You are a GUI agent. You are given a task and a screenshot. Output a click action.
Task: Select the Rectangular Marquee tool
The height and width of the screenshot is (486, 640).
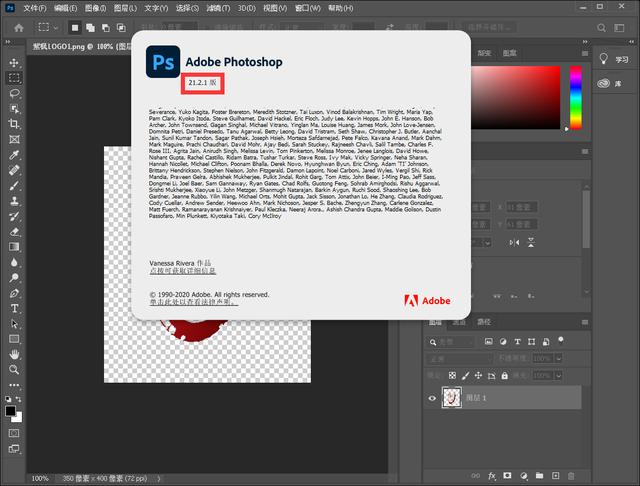[x=14, y=78]
